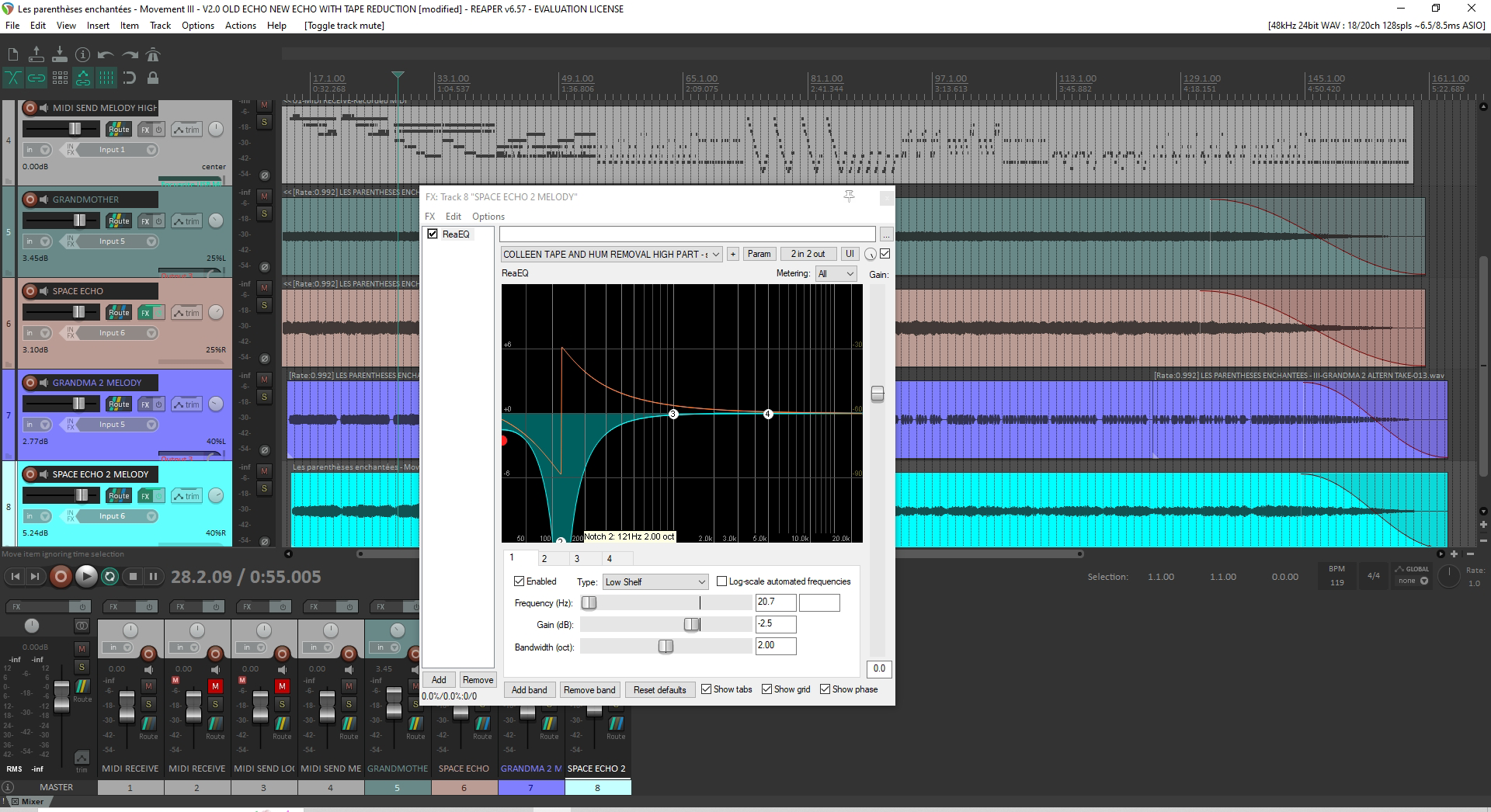Click the Gain (dB) slider handle
The width and height of the screenshot is (1491, 812).
(x=691, y=624)
